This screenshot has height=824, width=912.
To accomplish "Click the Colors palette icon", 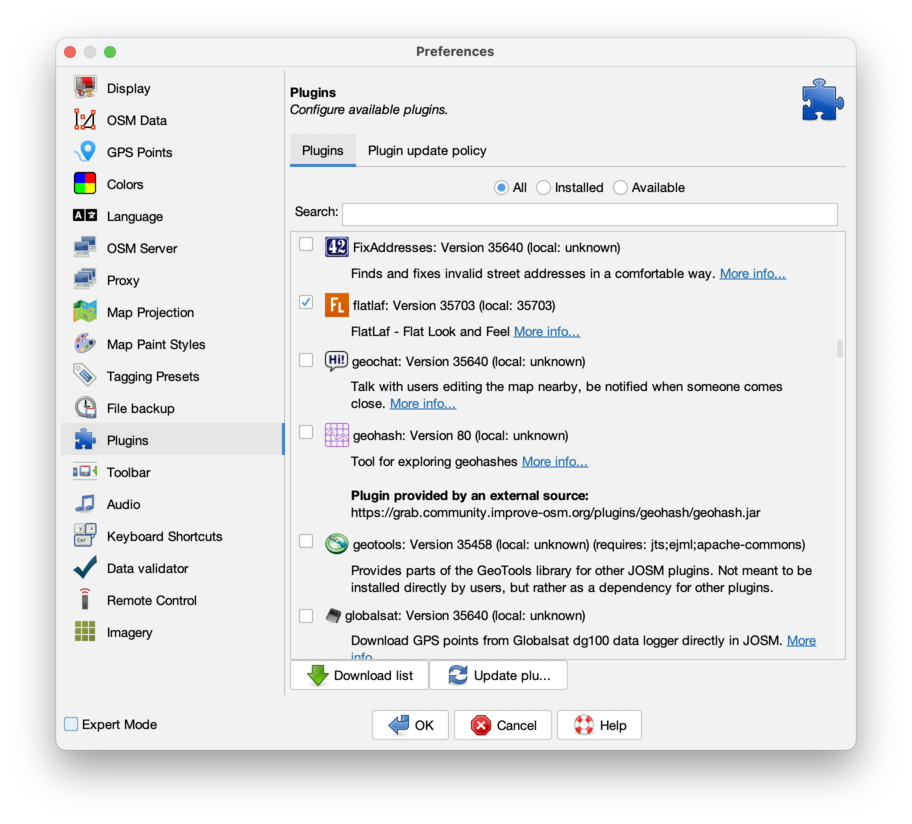I will (85, 184).
